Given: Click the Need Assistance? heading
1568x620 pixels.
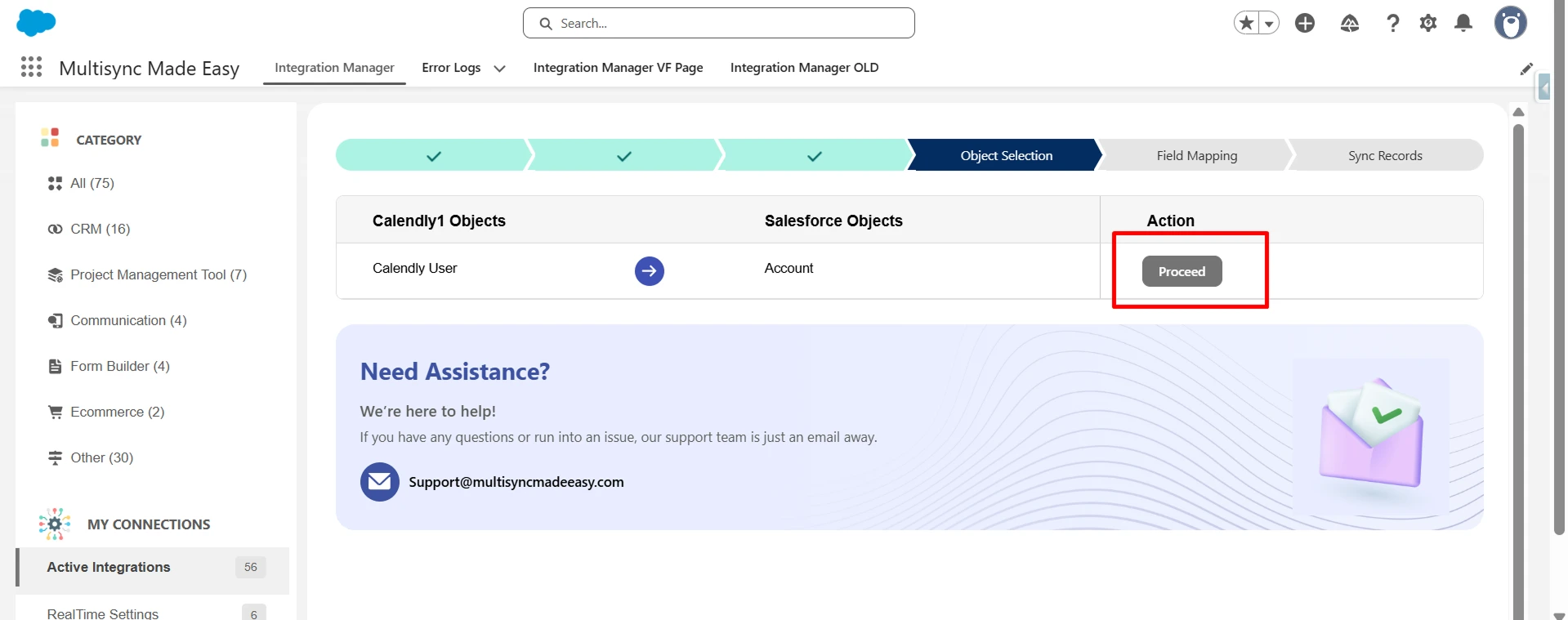Looking at the screenshot, I should (x=455, y=372).
